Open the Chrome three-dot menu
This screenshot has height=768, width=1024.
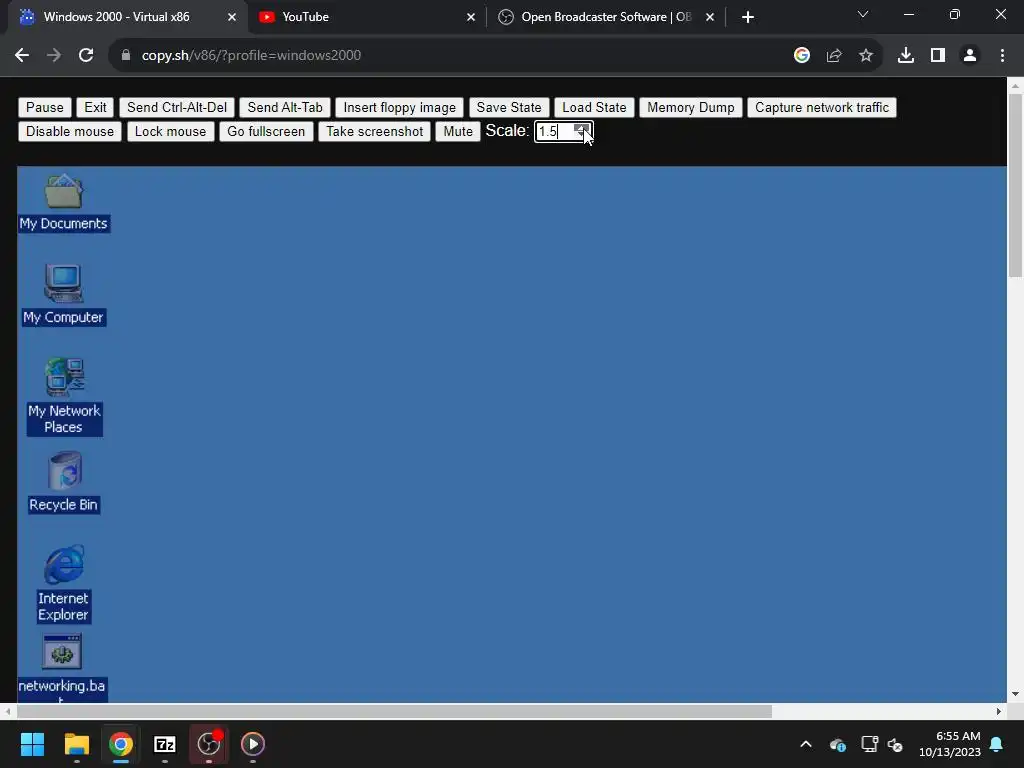[1002, 56]
